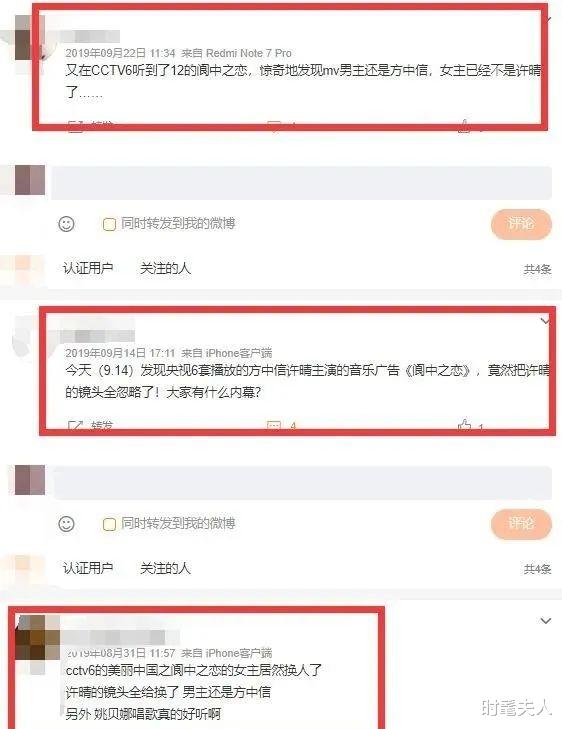Open emoji picker in first comment box

[66, 224]
